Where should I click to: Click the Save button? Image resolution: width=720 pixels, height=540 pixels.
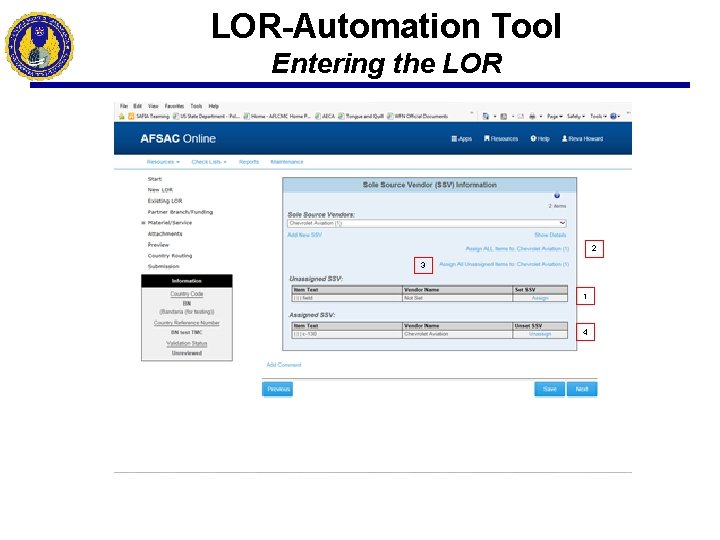coord(550,389)
